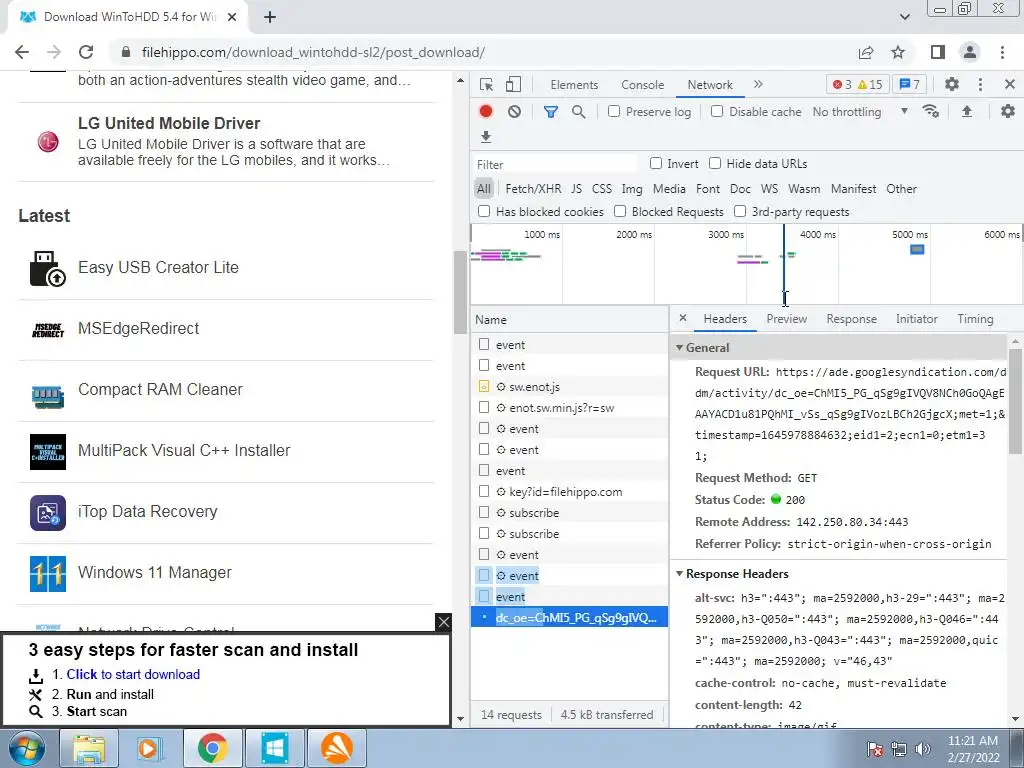Open Chrome profile avatar
1024x768 pixels.
point(970,52)
